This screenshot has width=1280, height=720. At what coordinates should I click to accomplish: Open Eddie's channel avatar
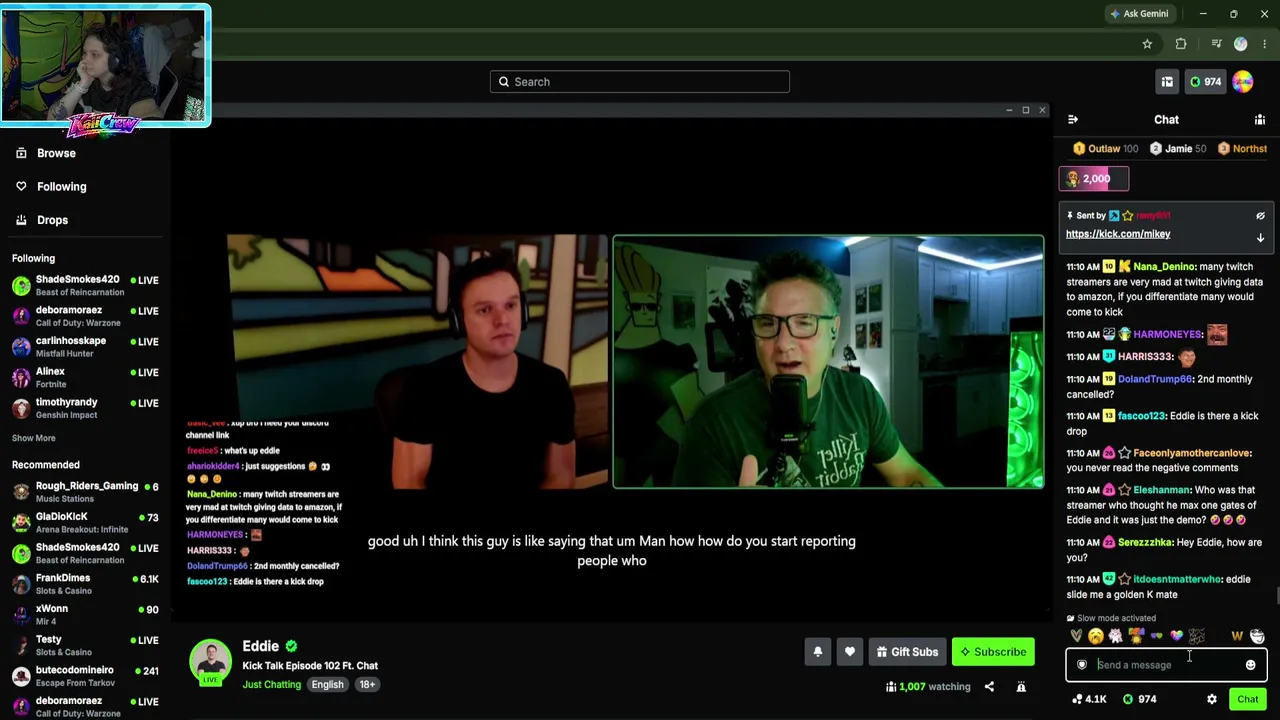(x=211, y=660)
